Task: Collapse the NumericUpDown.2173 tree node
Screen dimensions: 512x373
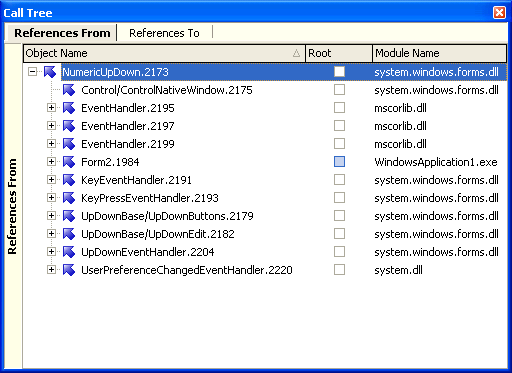Action: (x=32, y=72)
